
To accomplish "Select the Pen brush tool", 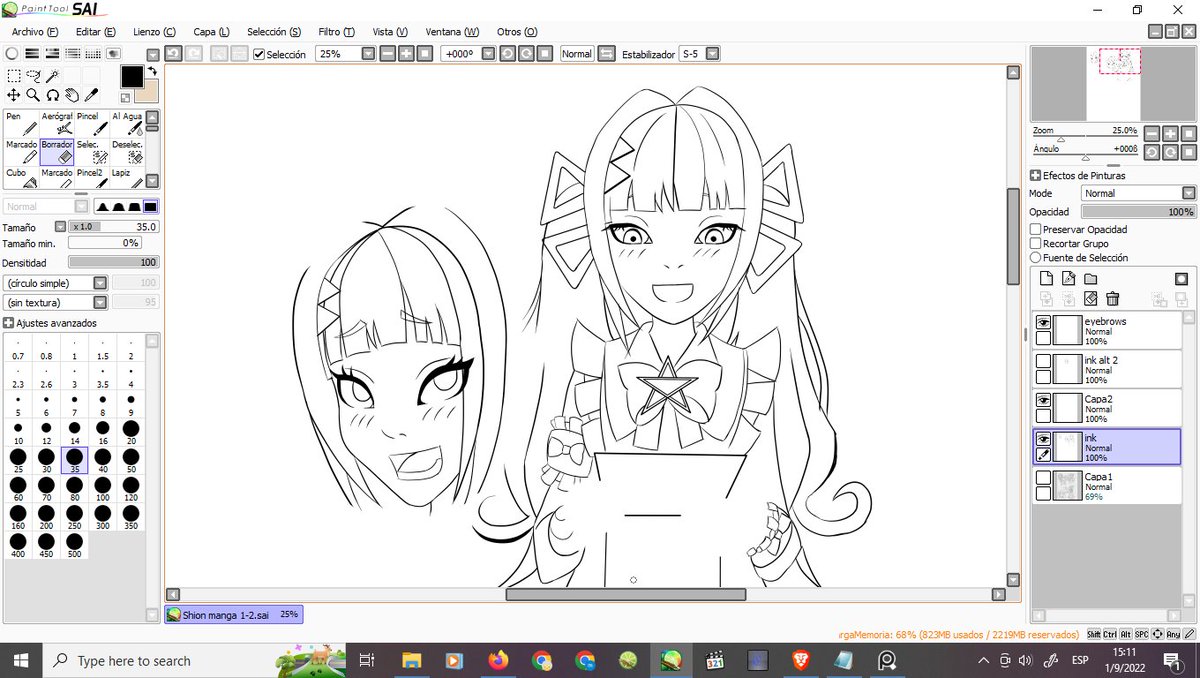I will tap(21, 123).
